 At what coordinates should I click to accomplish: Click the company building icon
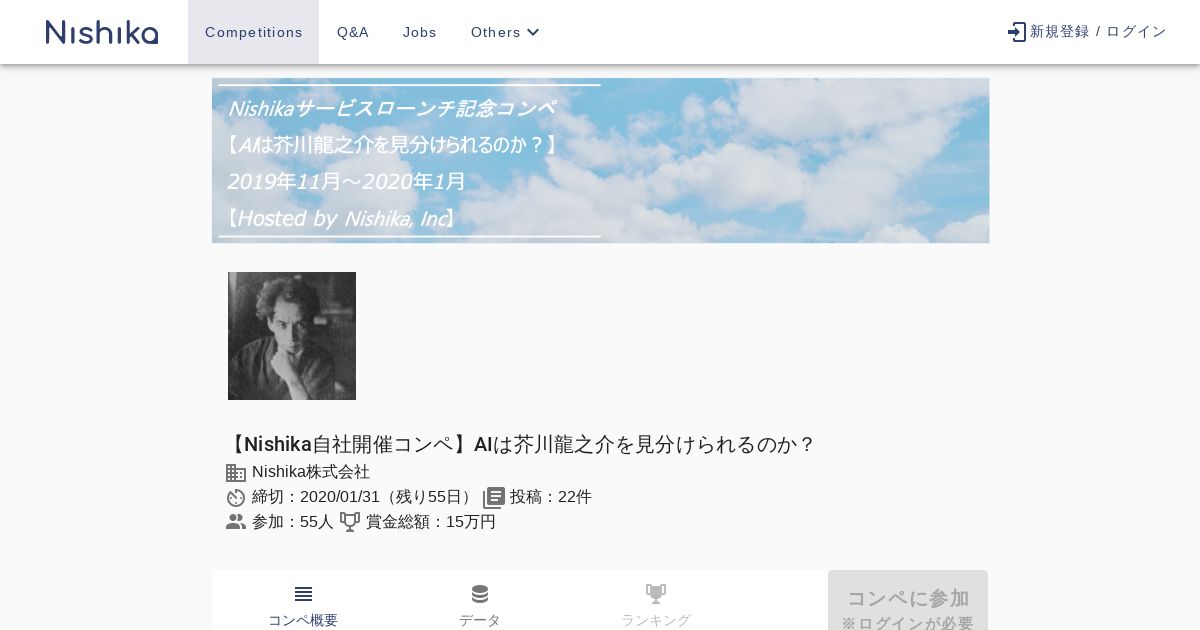tap(236, 473)
